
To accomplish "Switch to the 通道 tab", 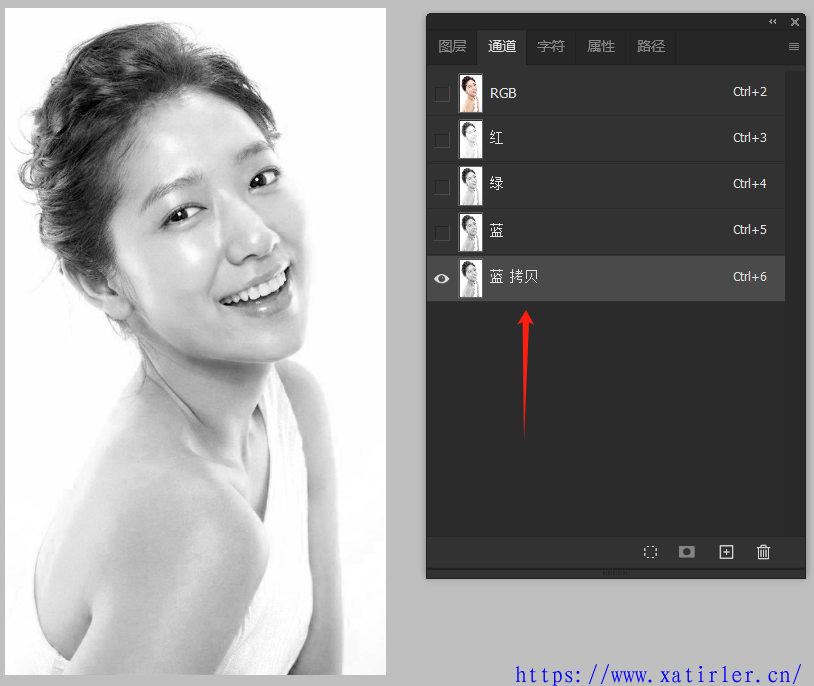I will pyautogui.click(x=502, y=46).
